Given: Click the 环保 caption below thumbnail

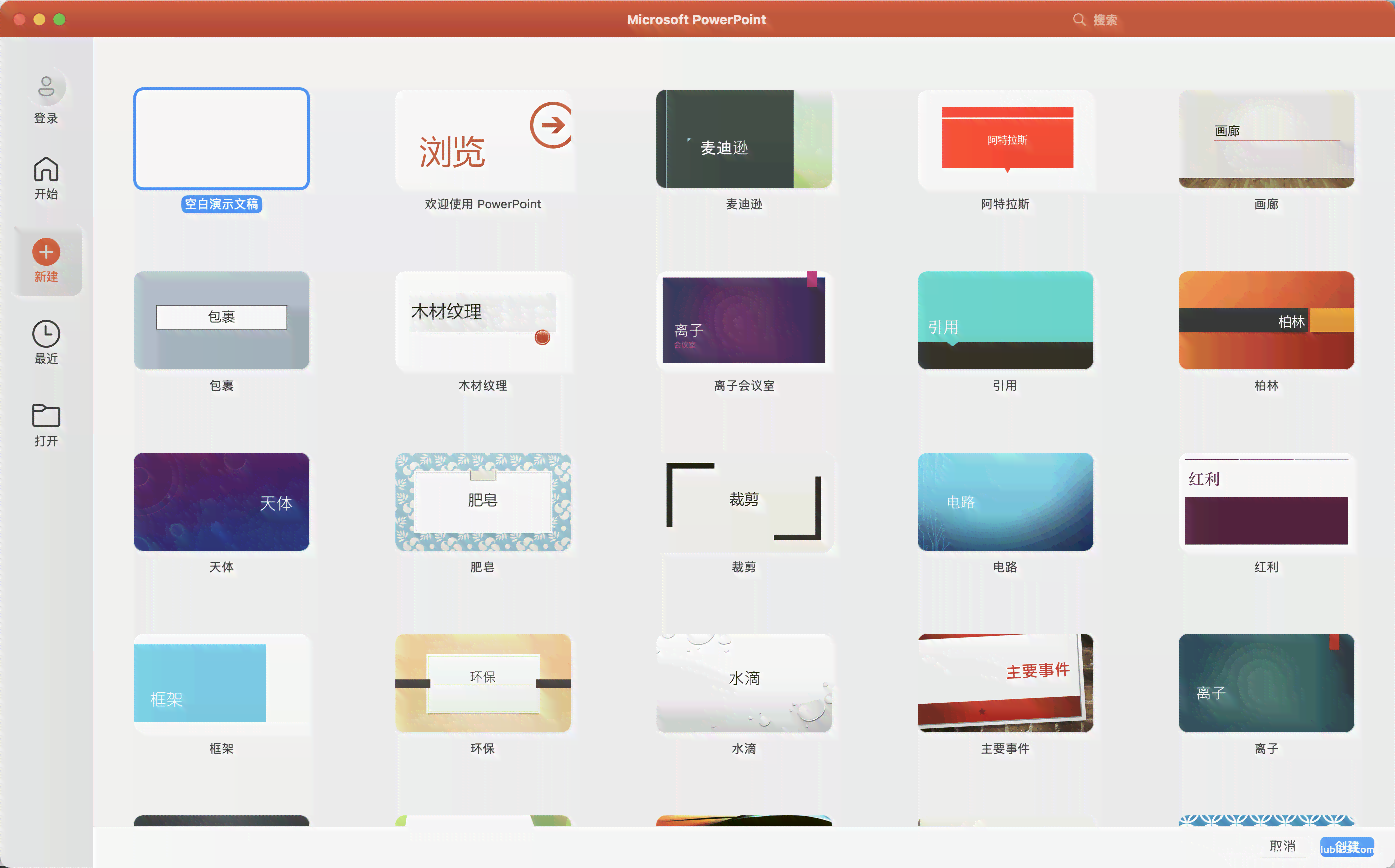Looking at the screenshot, I should tap(483, 749).
